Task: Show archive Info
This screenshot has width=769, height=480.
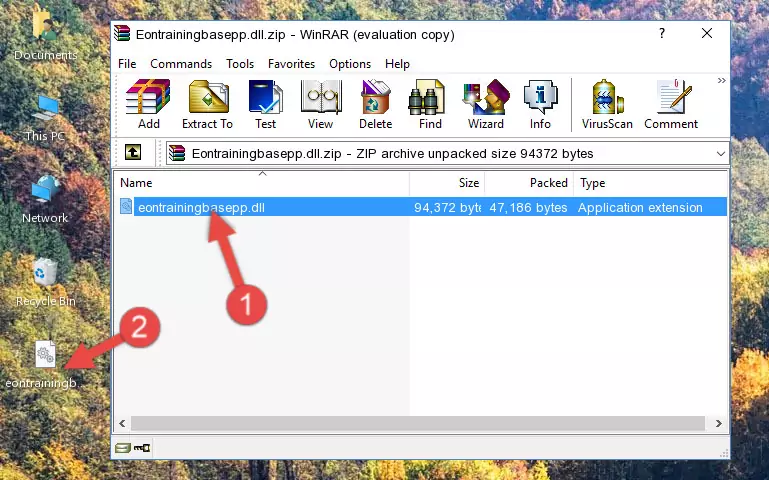Action: 540,104
